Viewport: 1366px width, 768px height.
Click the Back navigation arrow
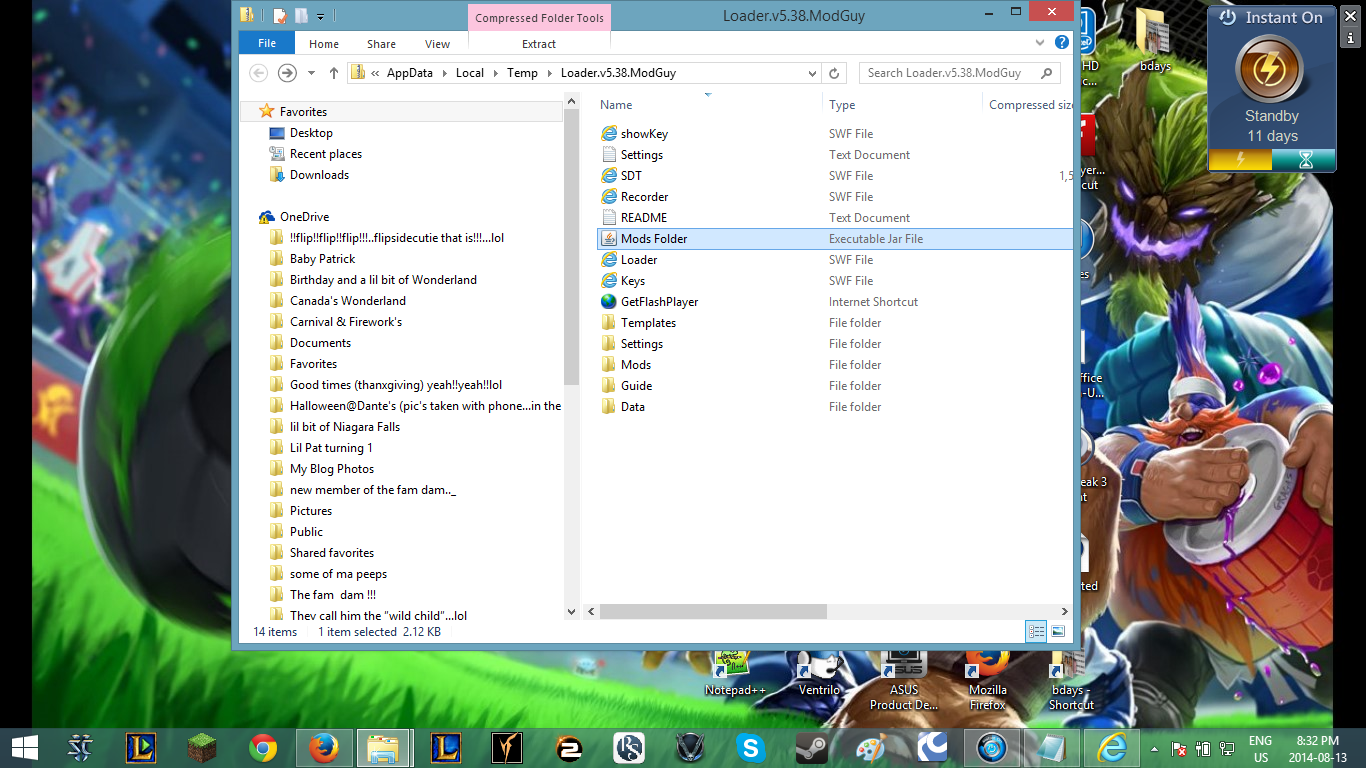point(258,73)
